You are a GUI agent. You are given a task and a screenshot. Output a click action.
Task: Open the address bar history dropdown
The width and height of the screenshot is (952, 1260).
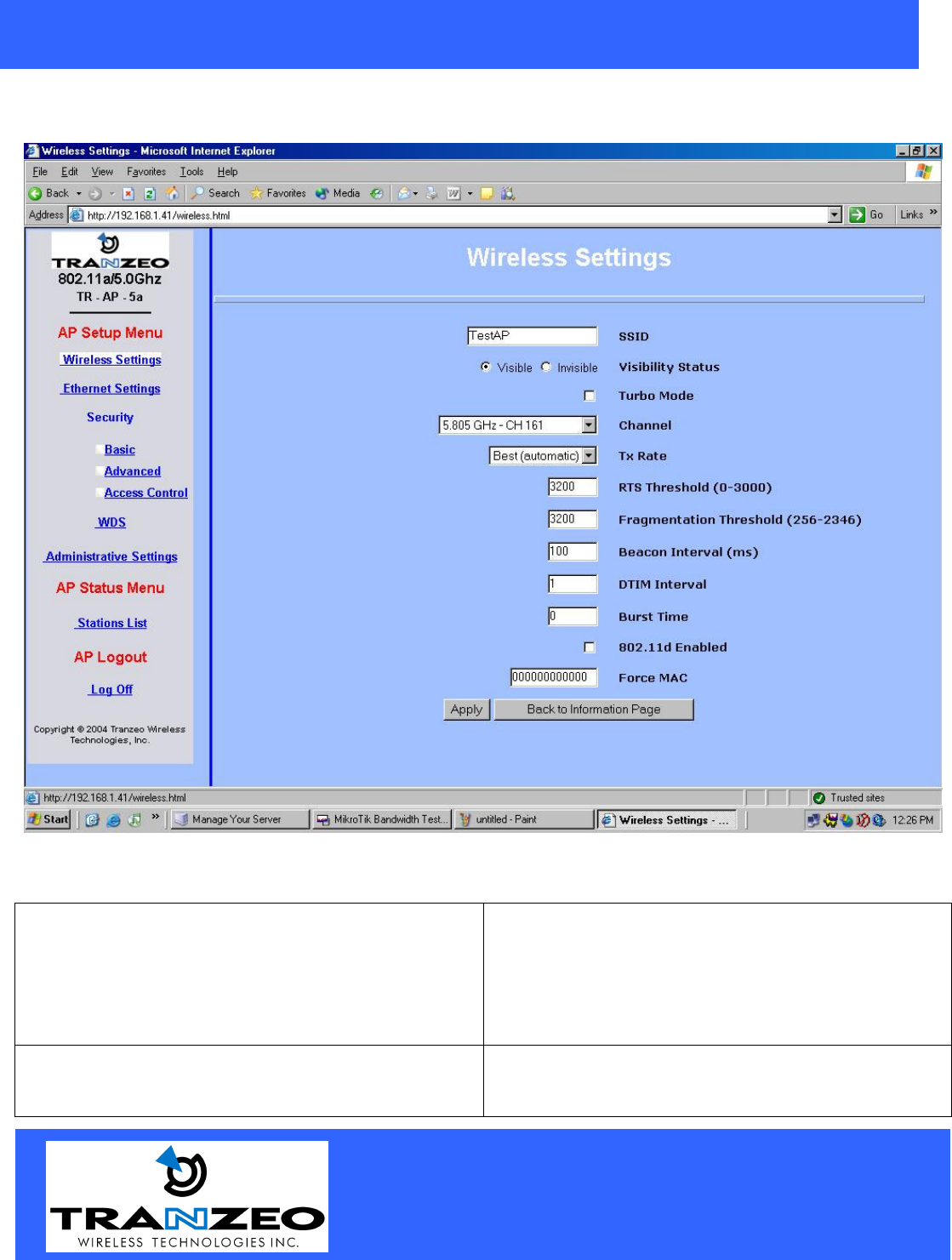(835, 215)
